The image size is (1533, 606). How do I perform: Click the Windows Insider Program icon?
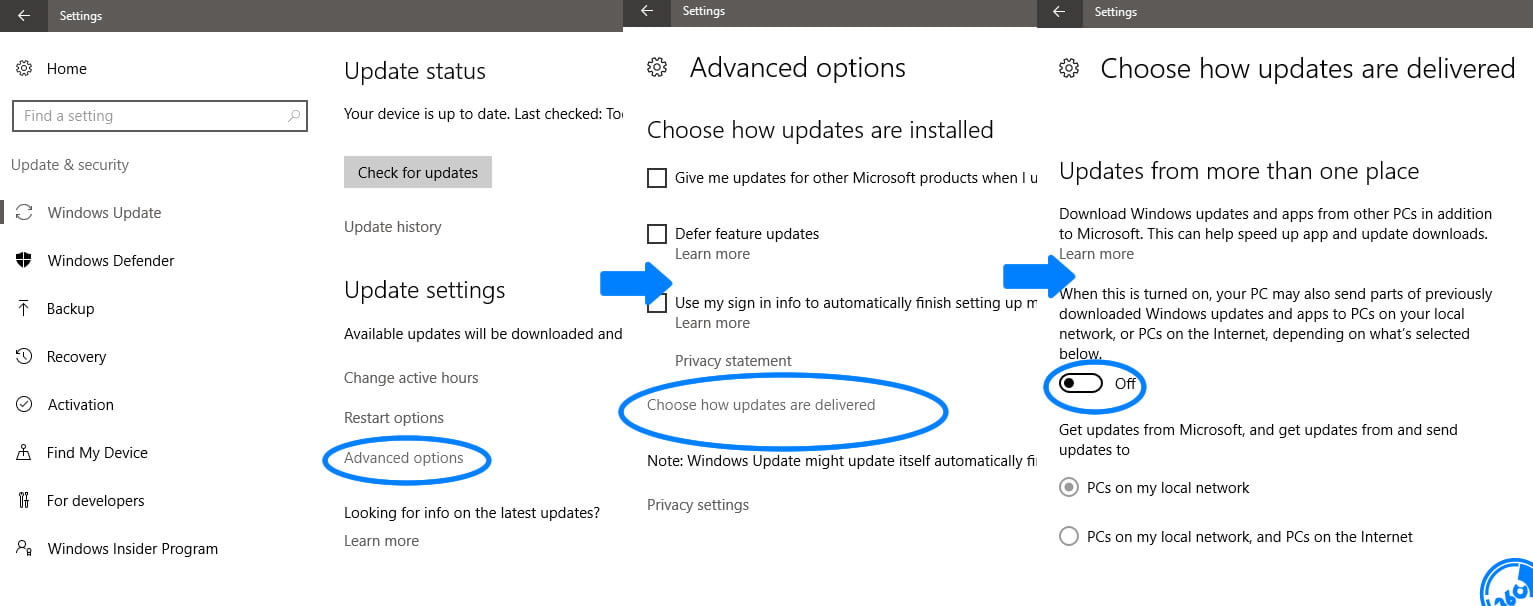(24, 549)
